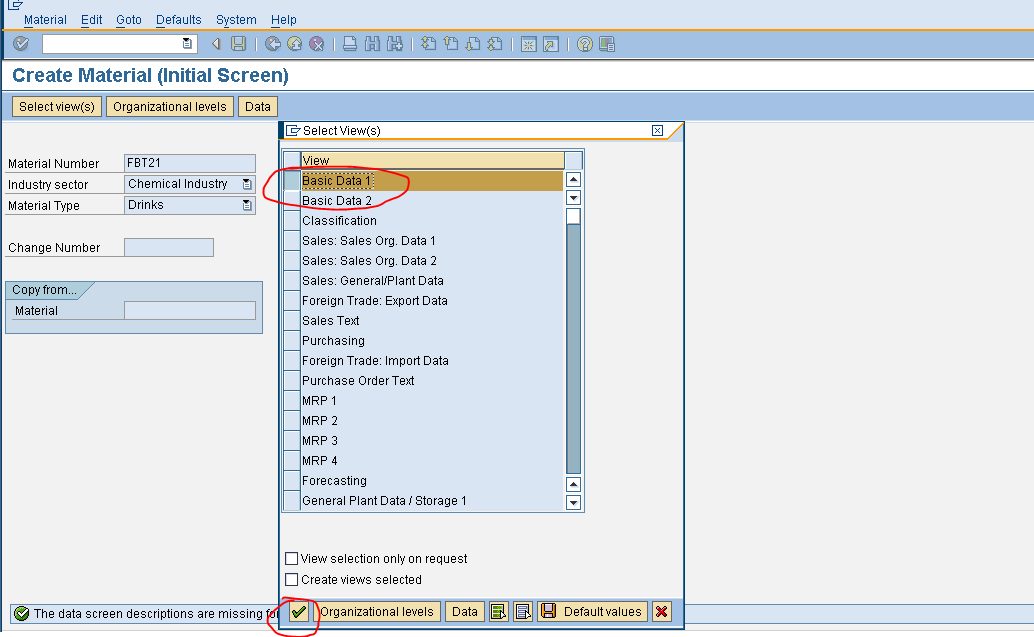Open the Help question mark icon
This screenshot has height=637, width=1034.
582,43
